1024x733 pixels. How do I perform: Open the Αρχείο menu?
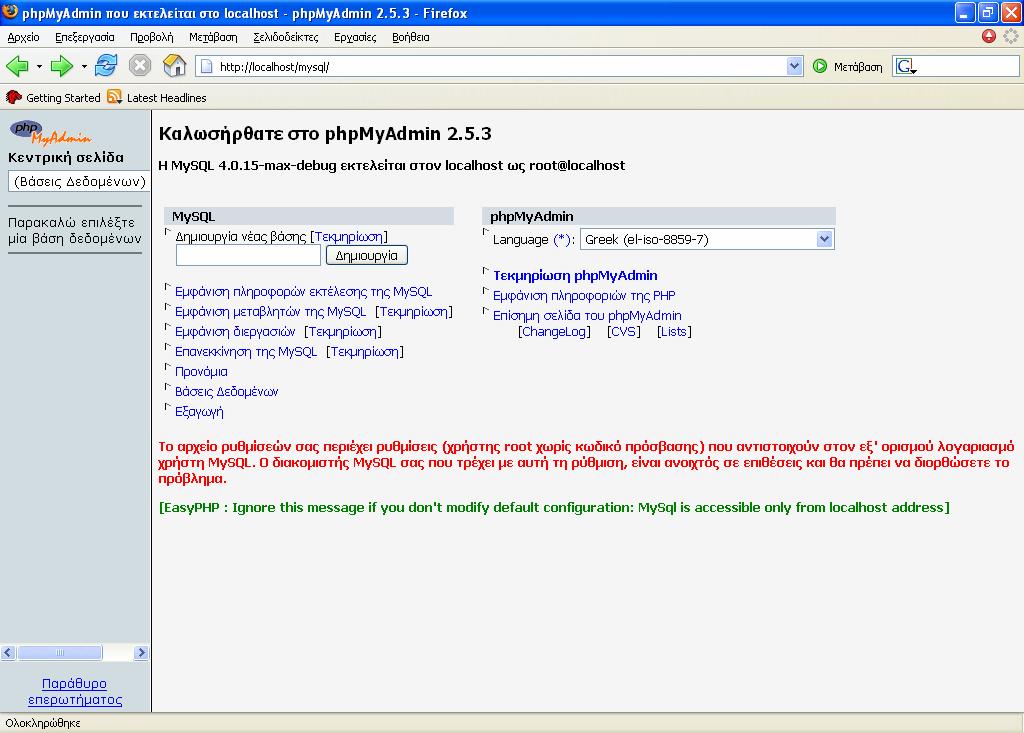coord(24,37)
